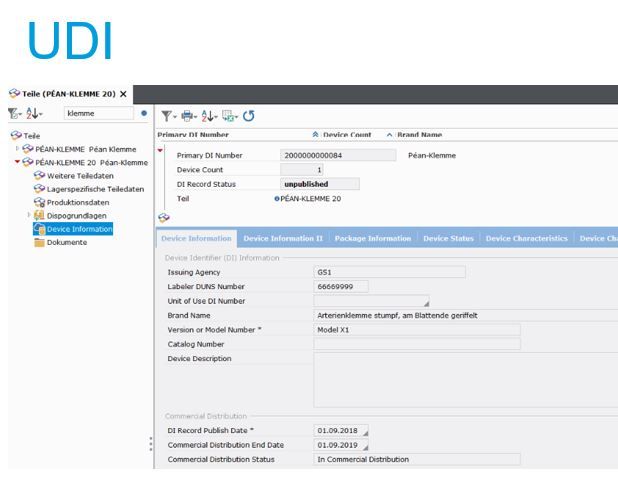Click the Issuing Agency GS1 field
The width and height of the screenshot is (618, 490).
click(x=389, y=272)
